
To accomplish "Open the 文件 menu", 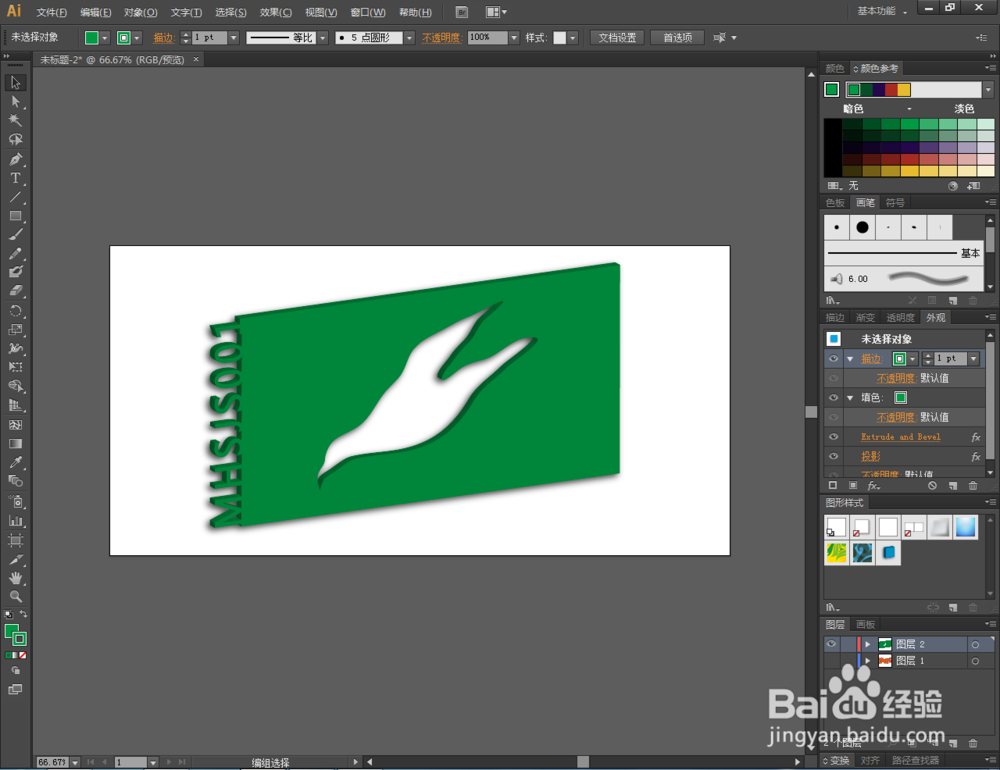I will click(x=52, y=13).
